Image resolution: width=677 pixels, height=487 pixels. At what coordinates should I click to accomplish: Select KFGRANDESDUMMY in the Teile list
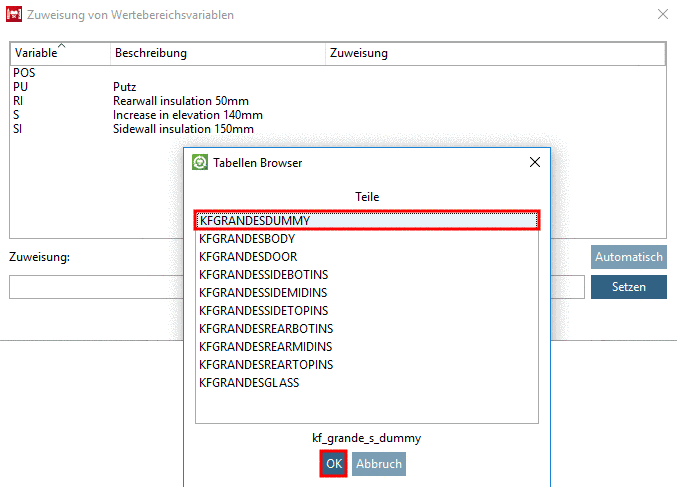[367, 221]
